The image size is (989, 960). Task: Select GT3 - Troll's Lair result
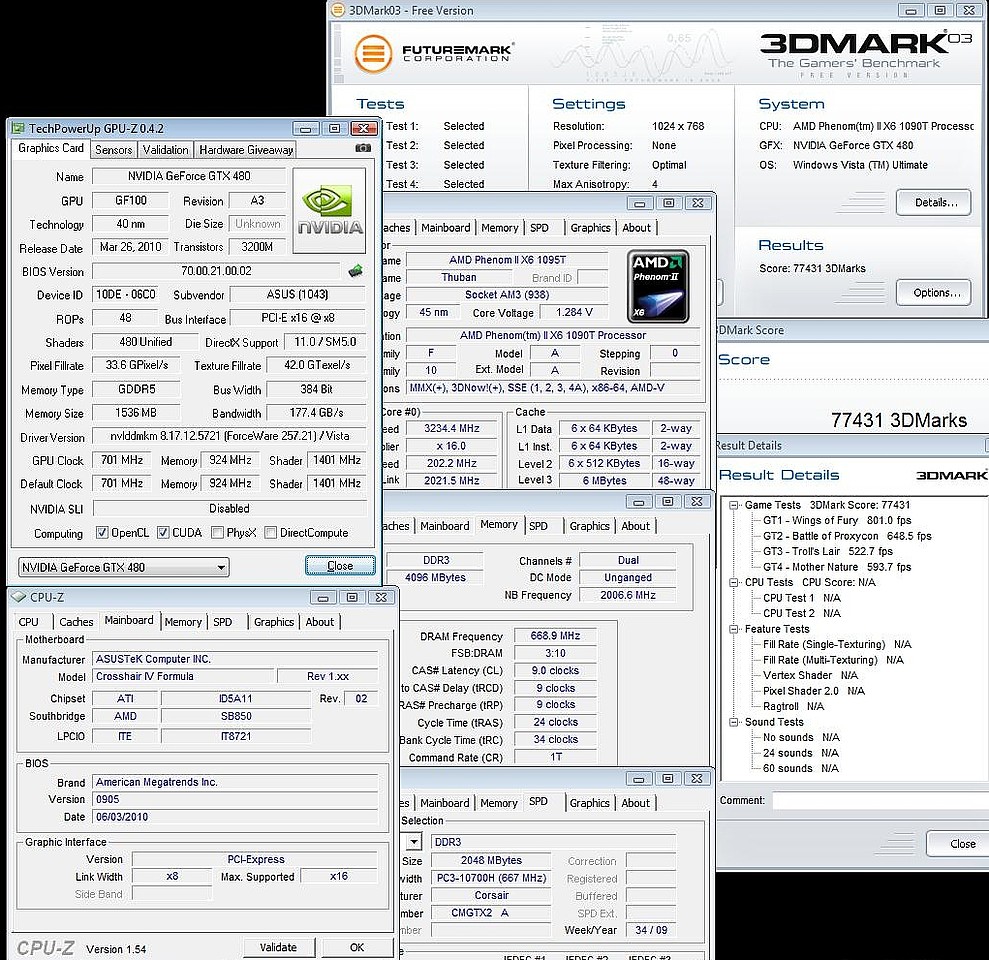(828, 551)
